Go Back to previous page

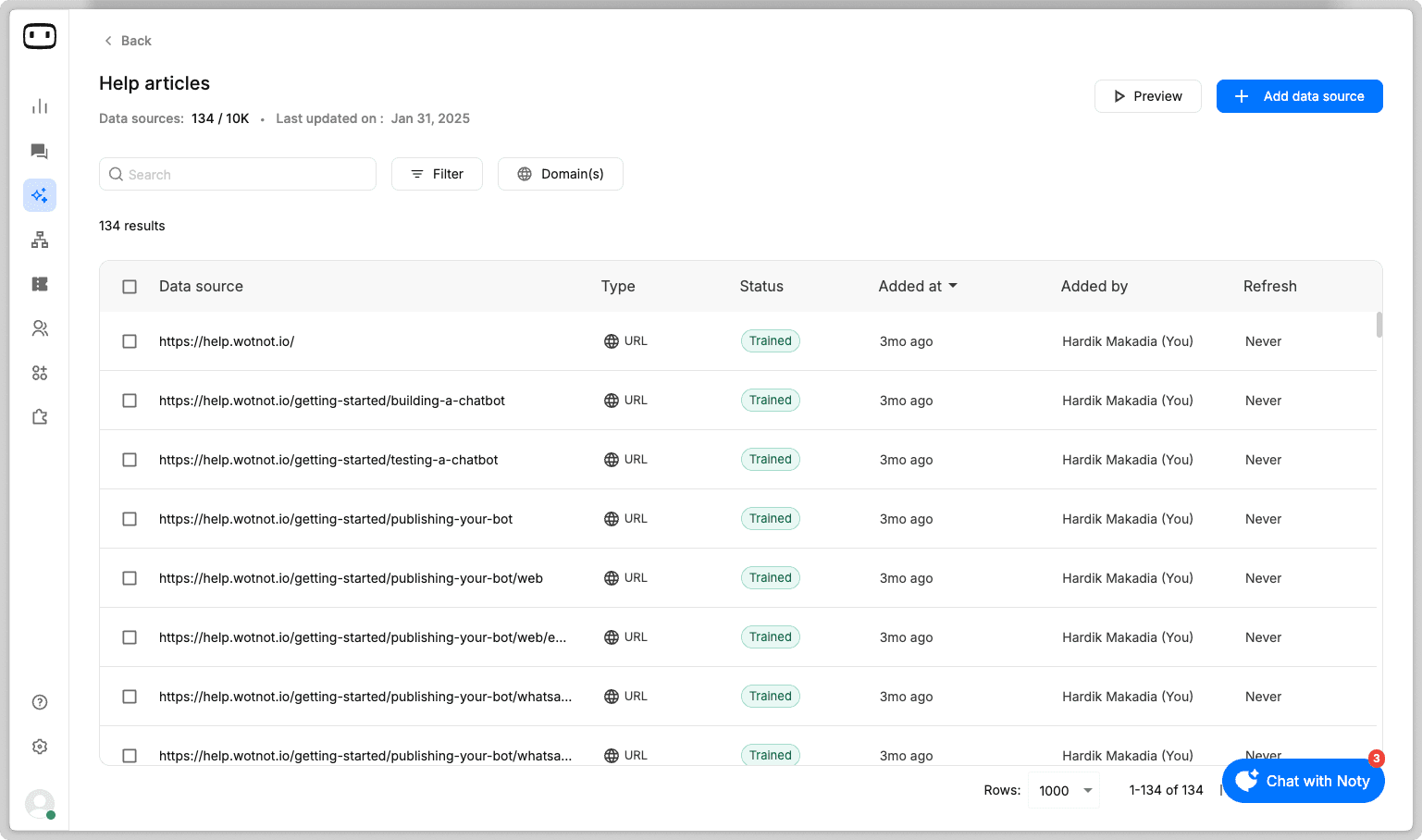click(128, 41)
